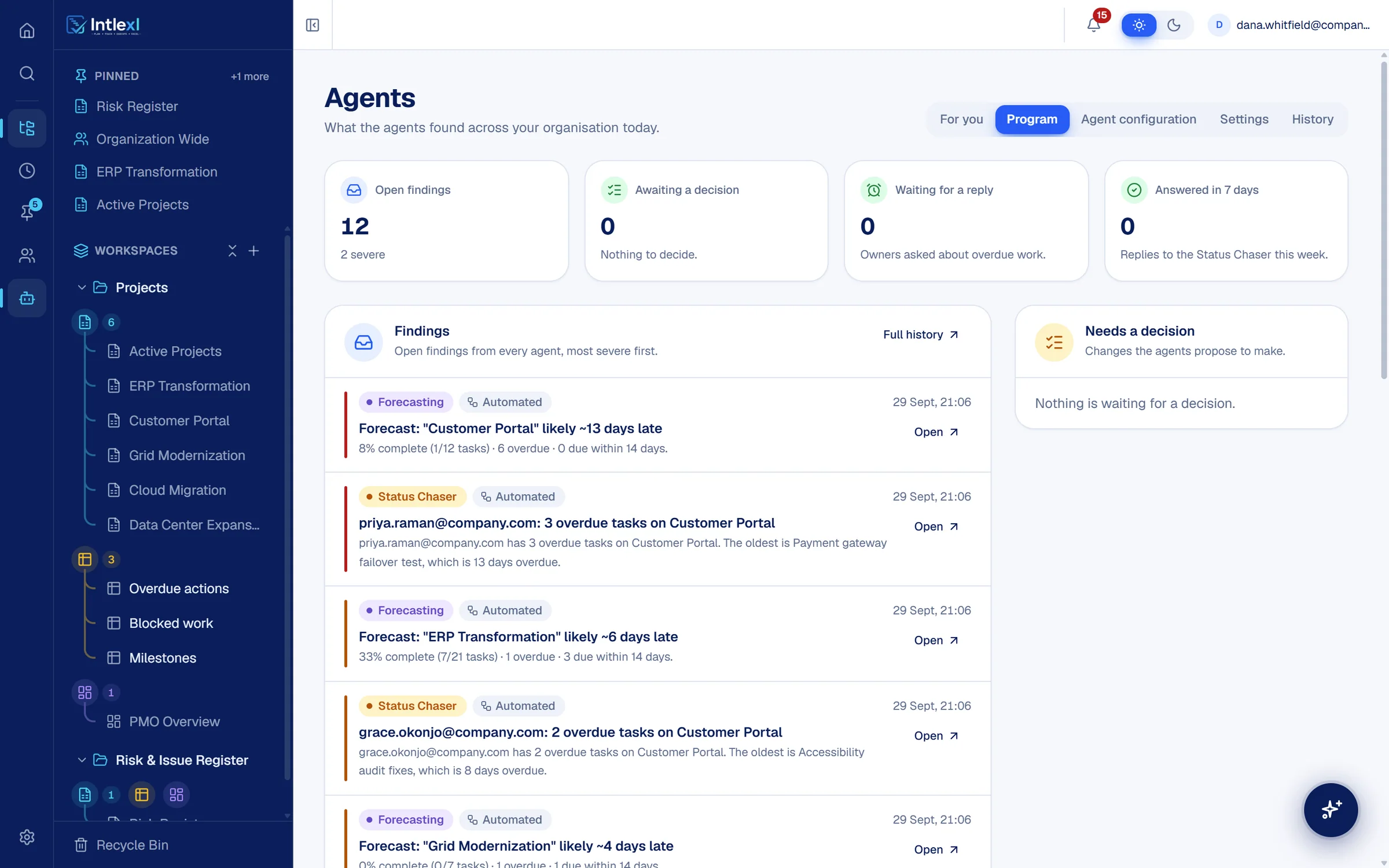
Task: Open the History tab
Action: point(1312,119)
